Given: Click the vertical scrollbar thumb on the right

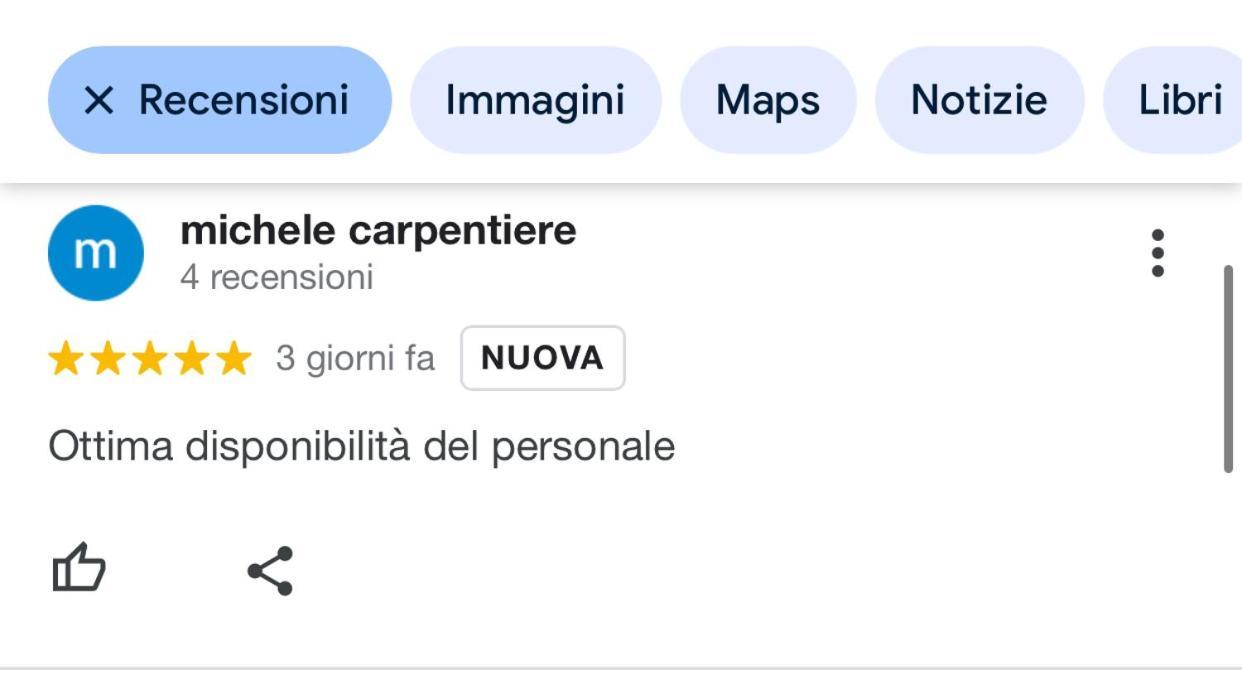Looking at the screenshot, I should [x=1229, y=369].
